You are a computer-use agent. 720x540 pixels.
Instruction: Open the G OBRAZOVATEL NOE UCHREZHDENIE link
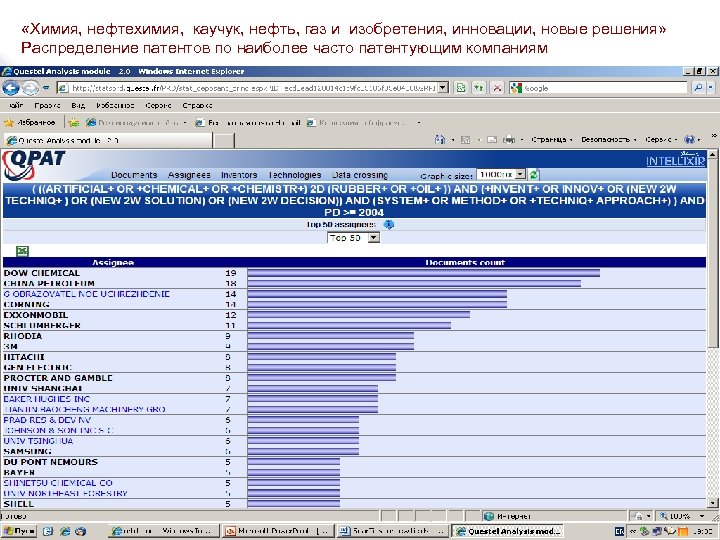86,294
